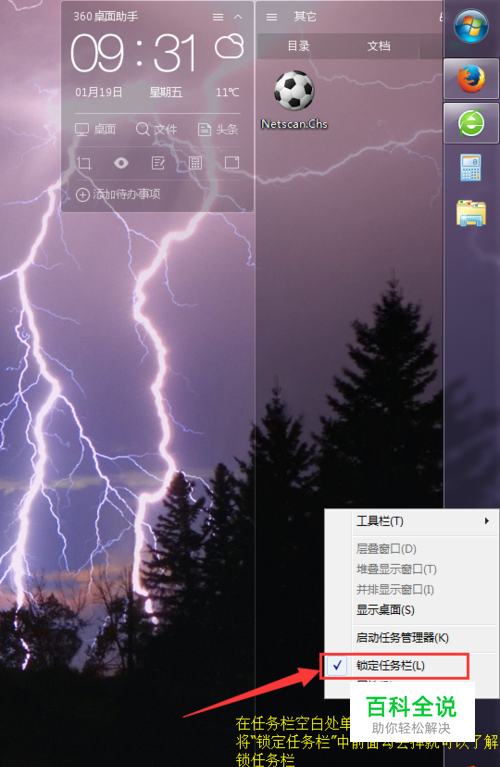Image resolution: width=500 pixels, height=767 pixels.
Task: Click the 并排显示窗口(I) menu entry
Action: [x=411, y=590]
